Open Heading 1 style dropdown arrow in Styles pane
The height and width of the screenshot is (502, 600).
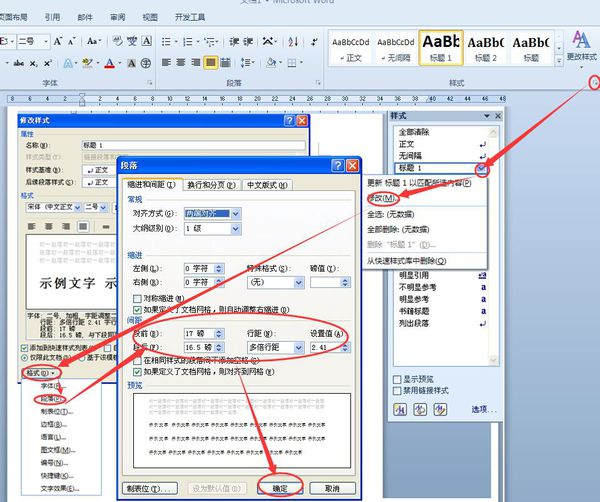[x=482, y=168]
